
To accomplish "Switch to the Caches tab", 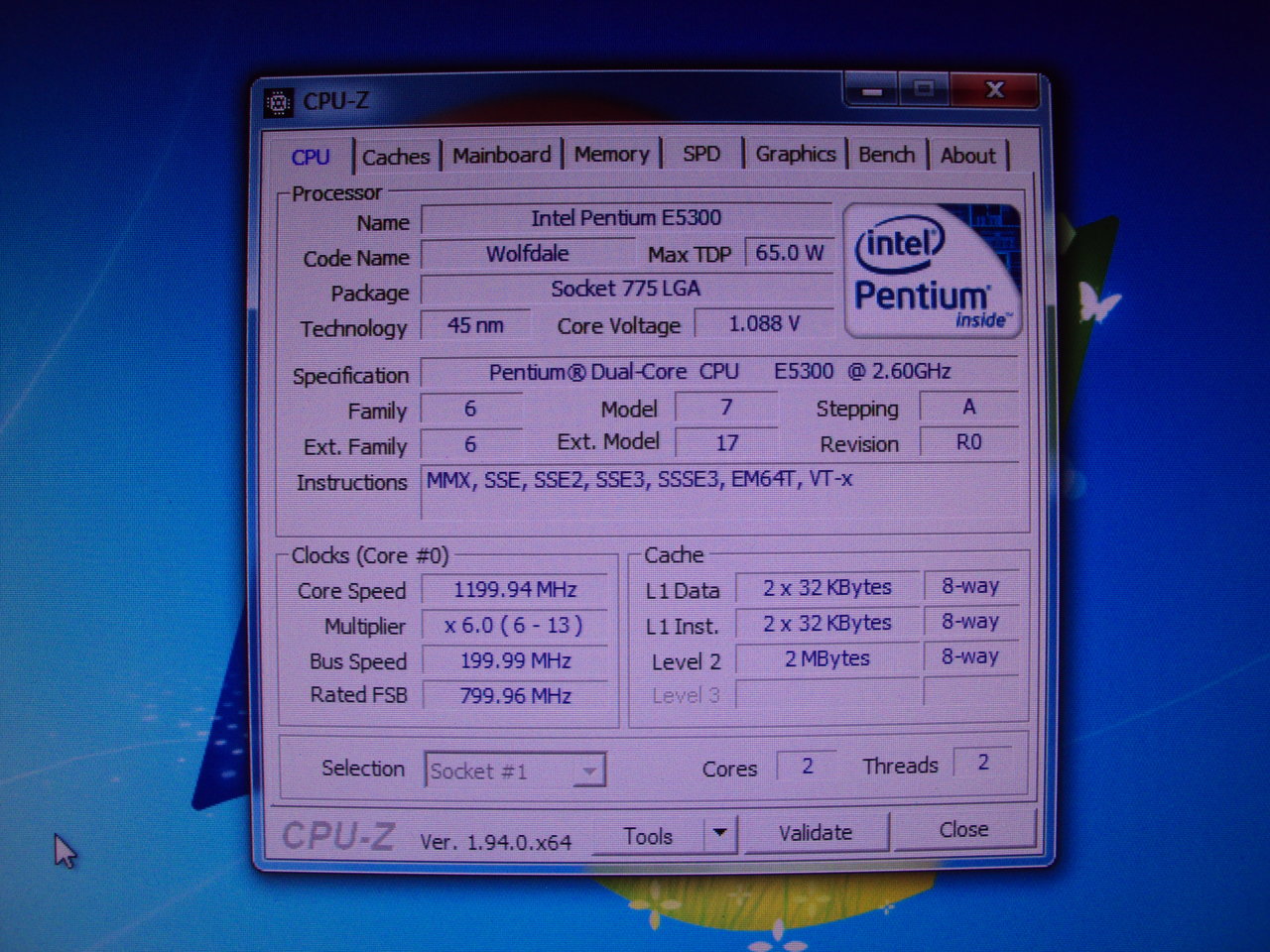I will [396, 157].
